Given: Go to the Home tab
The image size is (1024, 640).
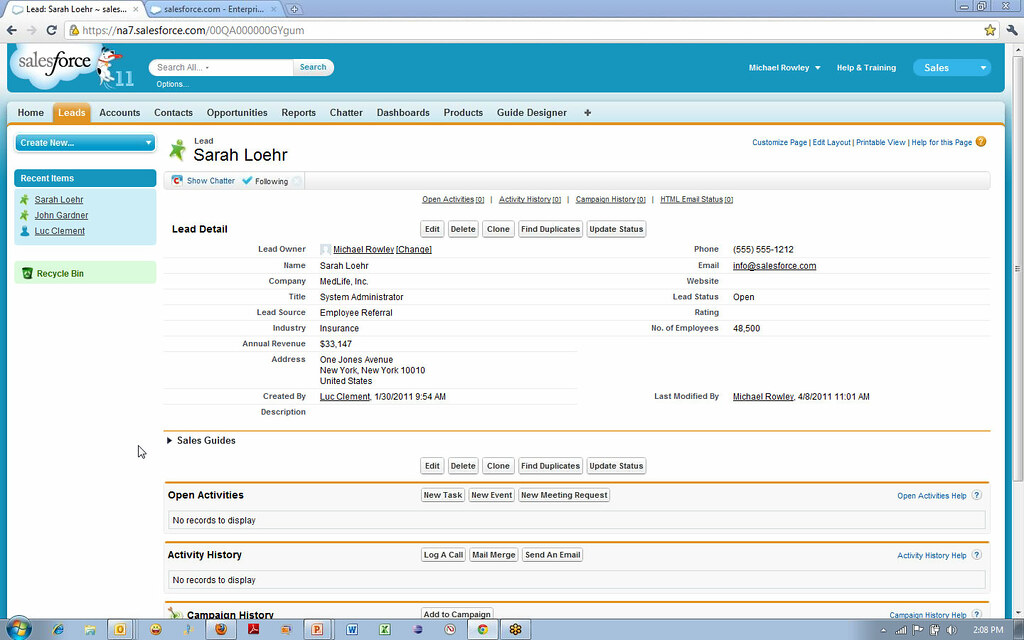Looking at the screenshot, I should click(x=31, y=113).
